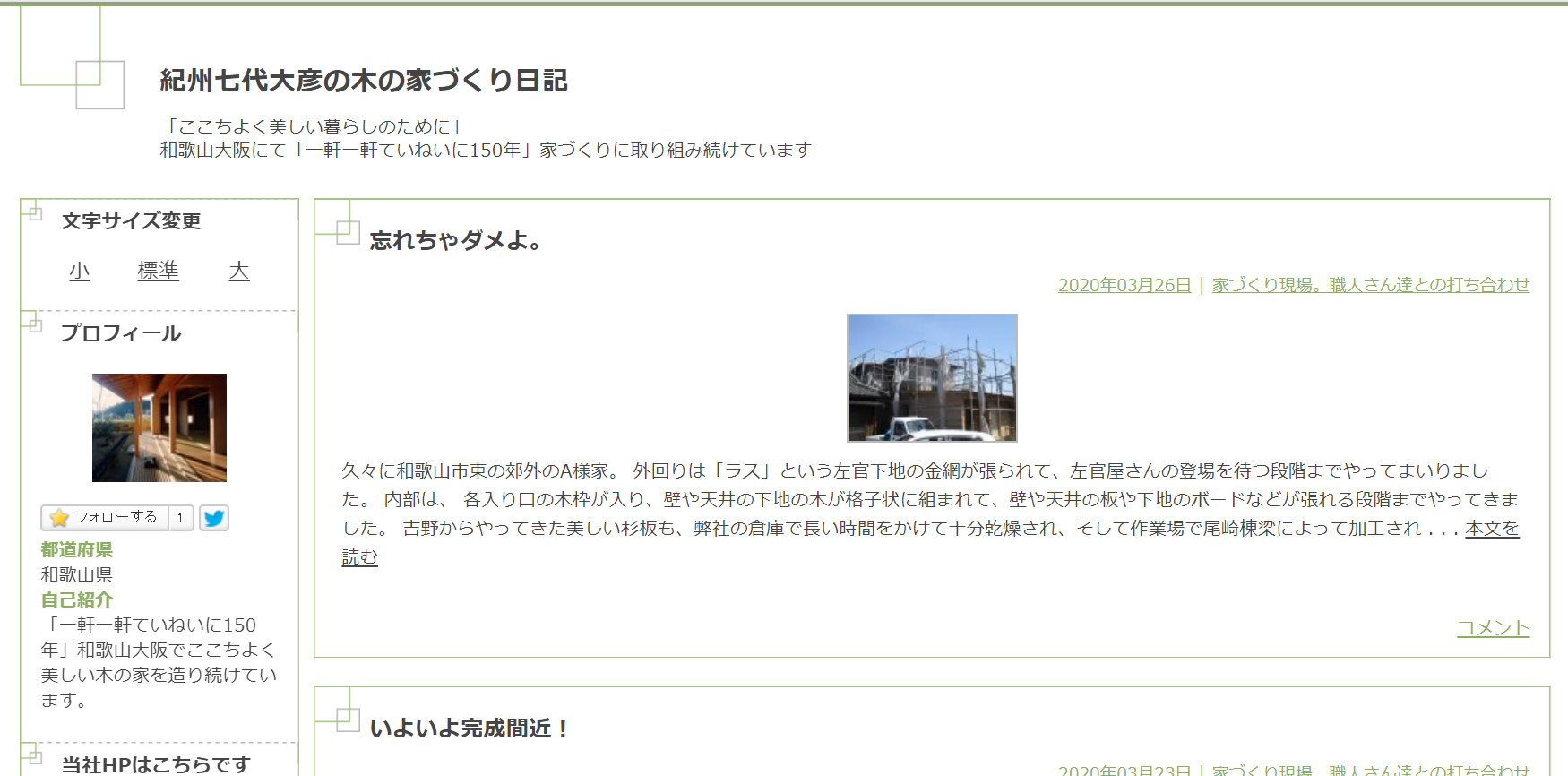Open the コメント link of first post
The width and height of the screenshot is (1568, 776).
click(1493, 628)
